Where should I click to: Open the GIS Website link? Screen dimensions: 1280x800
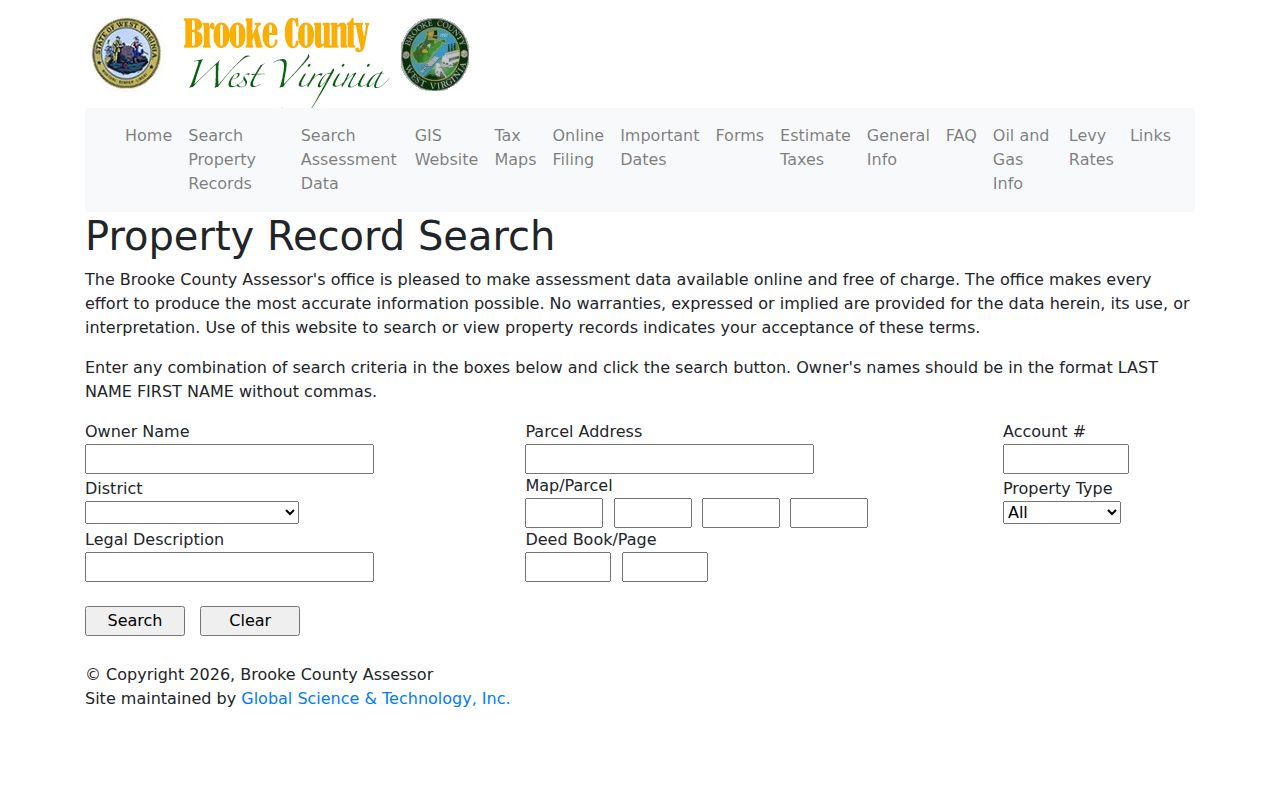[x=446, y=147]
